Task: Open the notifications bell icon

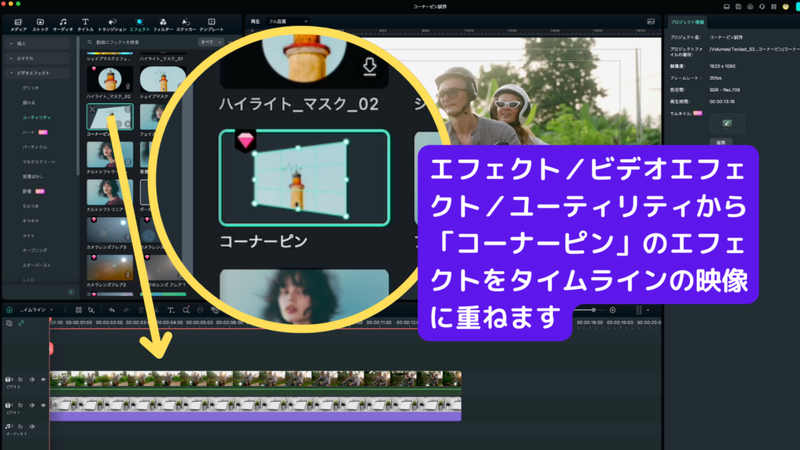Action: 762,7
